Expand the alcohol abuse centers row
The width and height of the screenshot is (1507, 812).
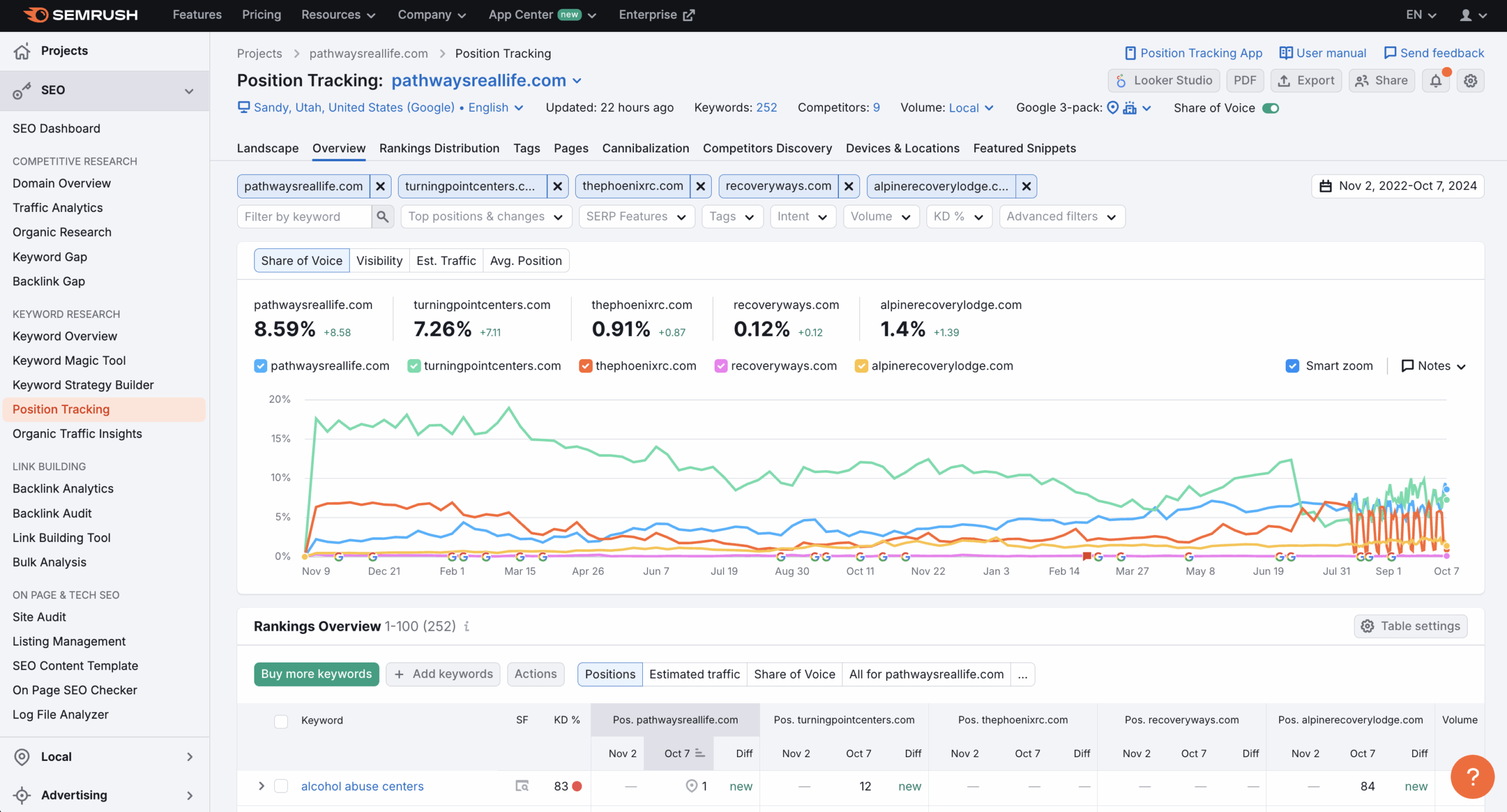(261, 786)
